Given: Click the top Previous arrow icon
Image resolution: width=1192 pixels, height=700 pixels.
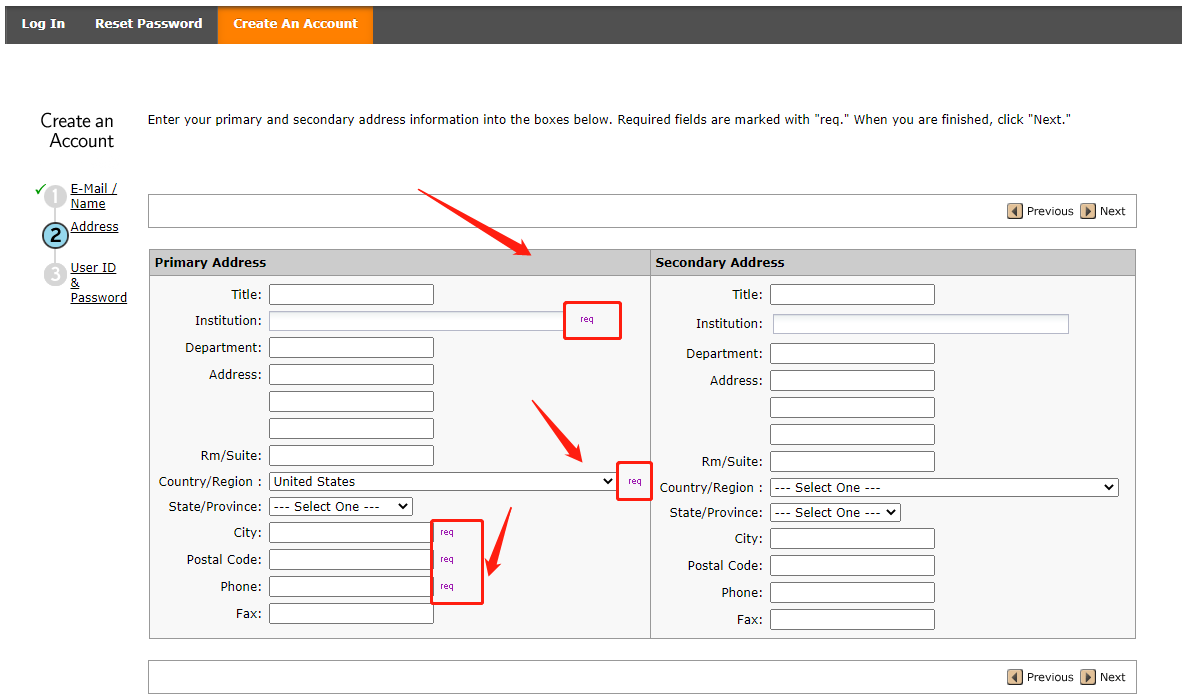Looking at the screenshot, I should pos(1015,211).
